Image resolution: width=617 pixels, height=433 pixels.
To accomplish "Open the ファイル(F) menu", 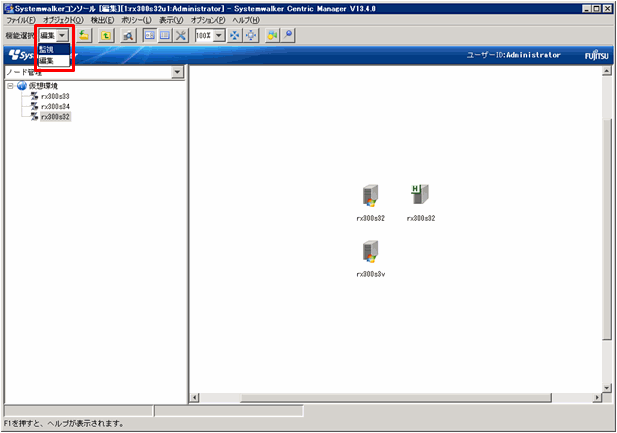I will pyautogui.click(x=20, y=20).
